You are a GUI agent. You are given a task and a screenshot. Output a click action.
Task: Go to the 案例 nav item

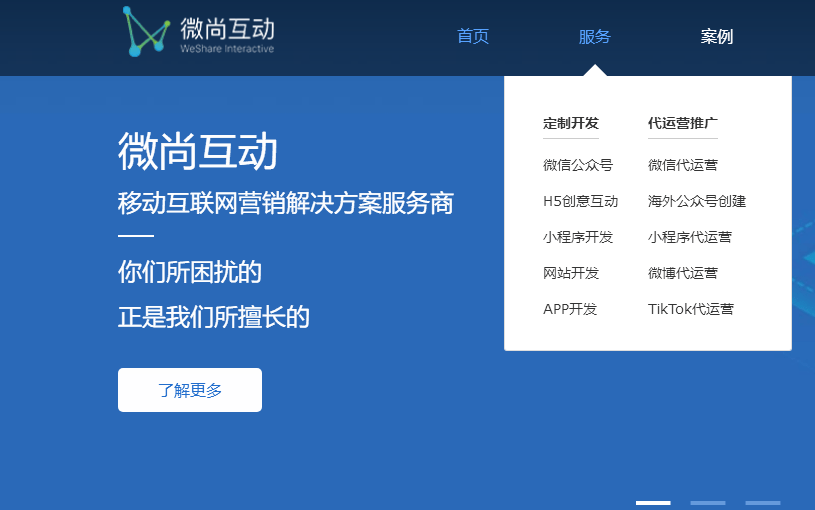coord(717,36)
